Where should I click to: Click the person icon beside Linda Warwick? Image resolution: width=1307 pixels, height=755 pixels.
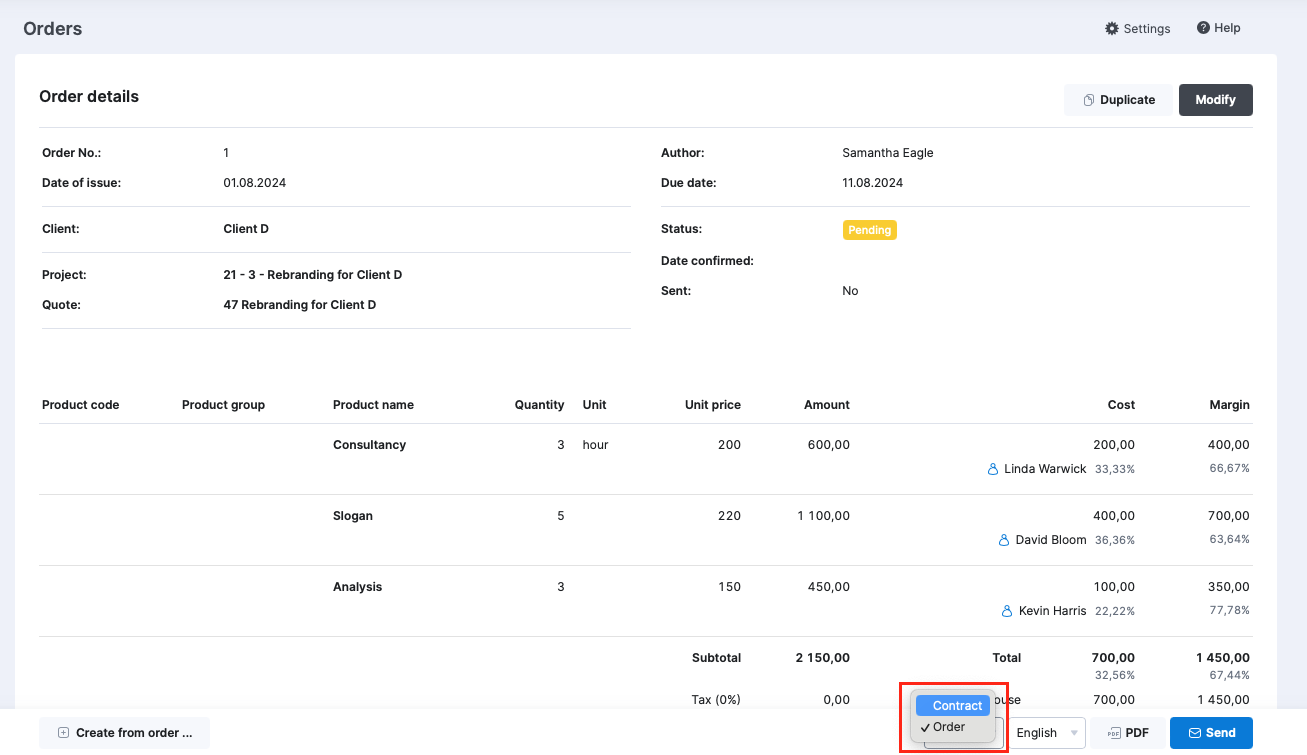993,469
